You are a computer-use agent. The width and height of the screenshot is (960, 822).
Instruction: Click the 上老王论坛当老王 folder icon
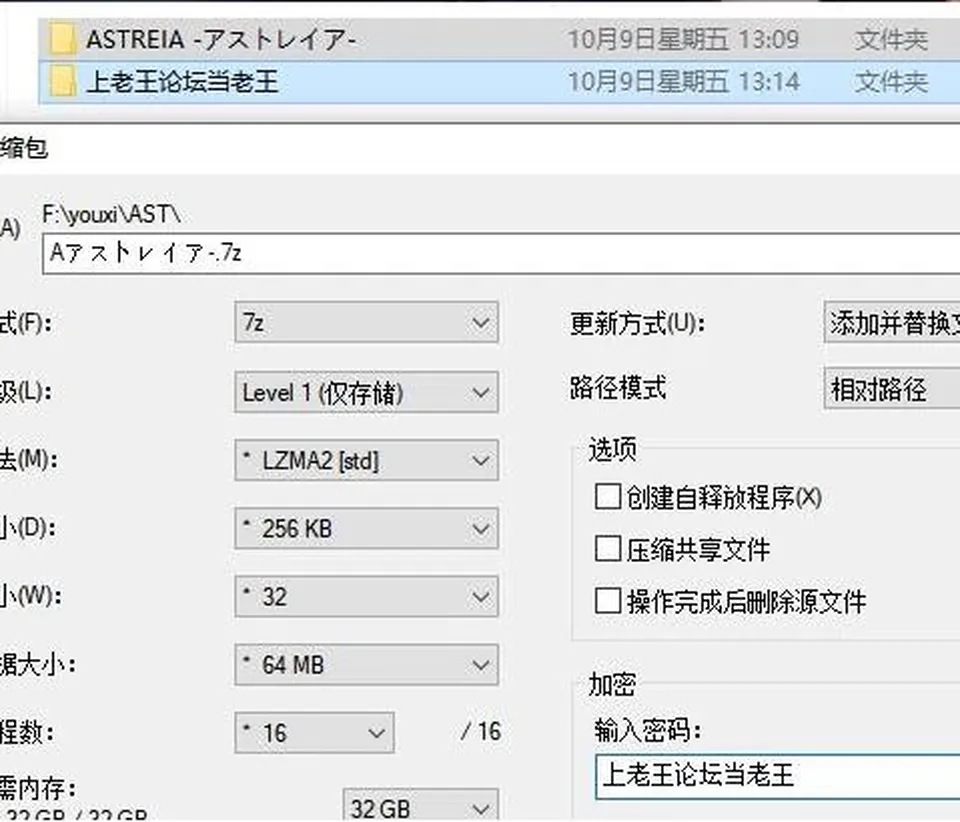[x=62, y=81]
